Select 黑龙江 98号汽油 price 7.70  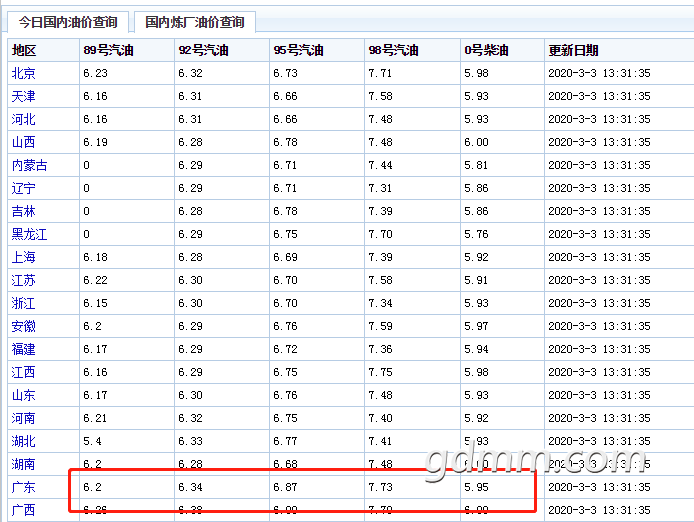[381, 234]
